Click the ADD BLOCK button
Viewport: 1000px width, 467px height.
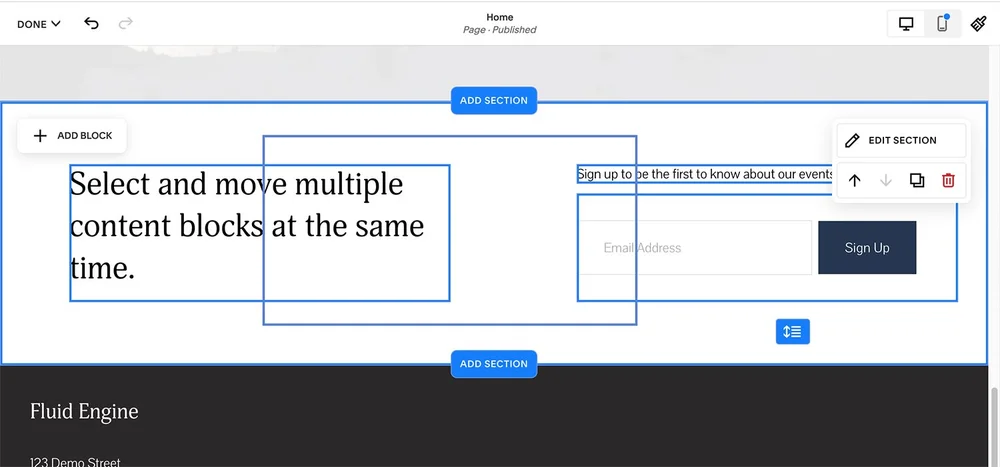coord(72,136)
